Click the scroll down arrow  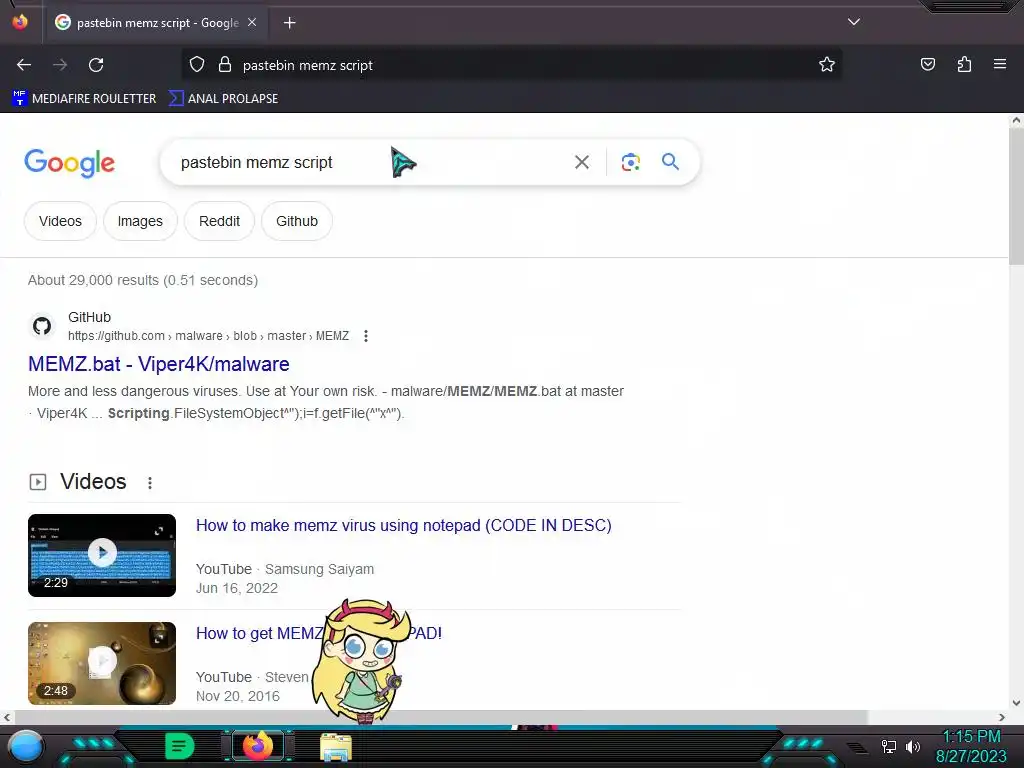tap(1016, 703)
